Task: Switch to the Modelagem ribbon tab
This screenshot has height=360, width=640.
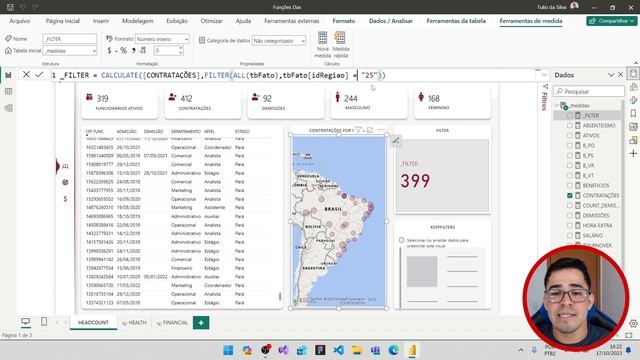Action: (x=138, y=21)
